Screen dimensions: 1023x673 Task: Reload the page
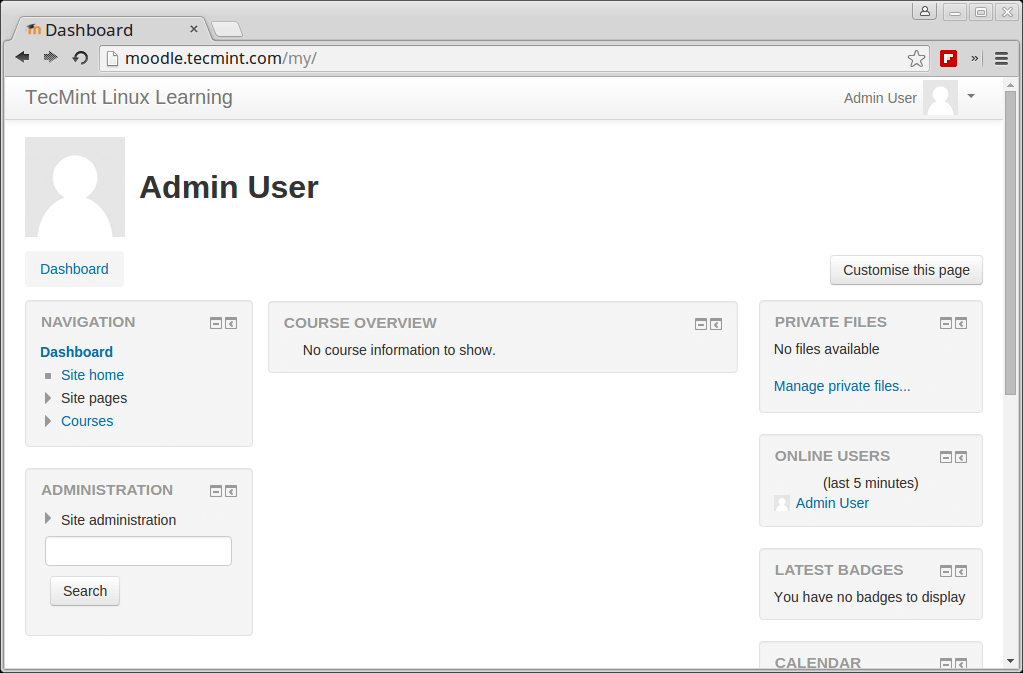coord(80,58)
